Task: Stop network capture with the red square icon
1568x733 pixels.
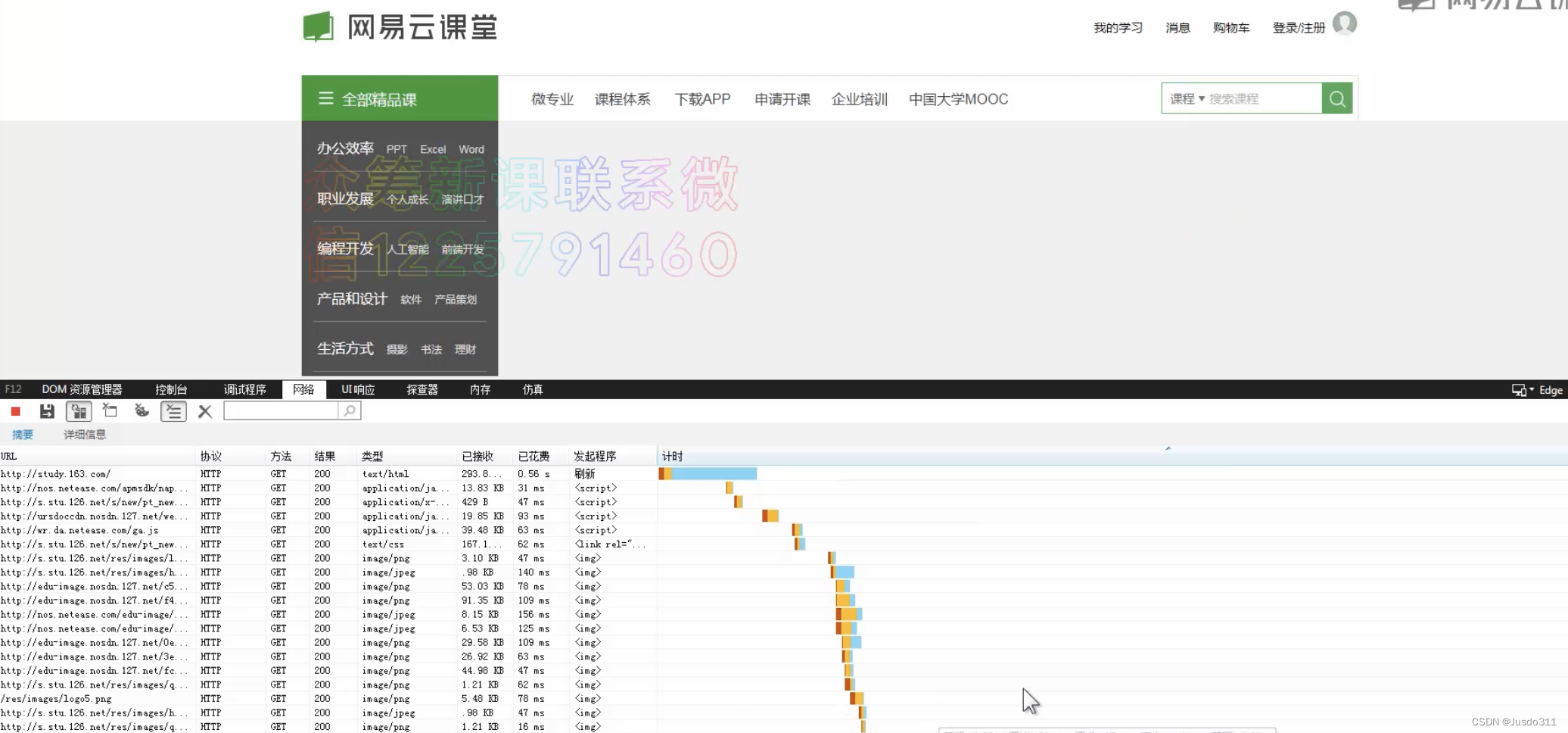Action: tap(15, 411)
